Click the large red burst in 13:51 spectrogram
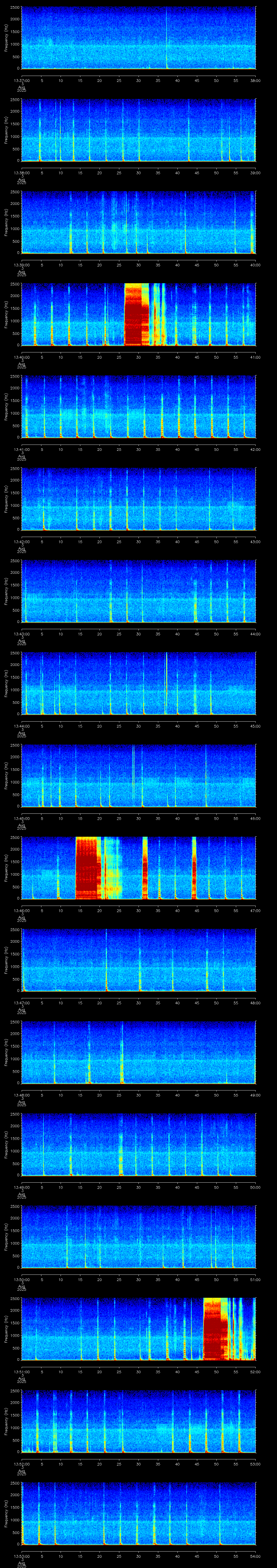This screenshot has height=1568, width=277. coord(215,1328)
